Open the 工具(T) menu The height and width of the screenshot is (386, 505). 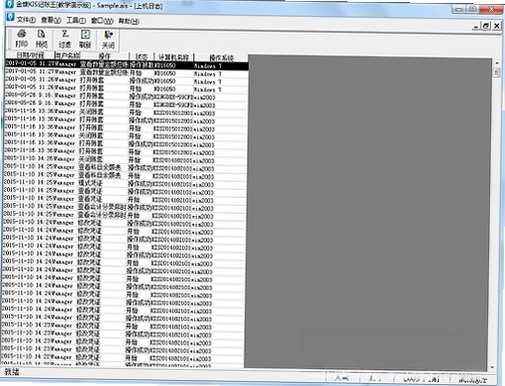[x=76, y=21]
